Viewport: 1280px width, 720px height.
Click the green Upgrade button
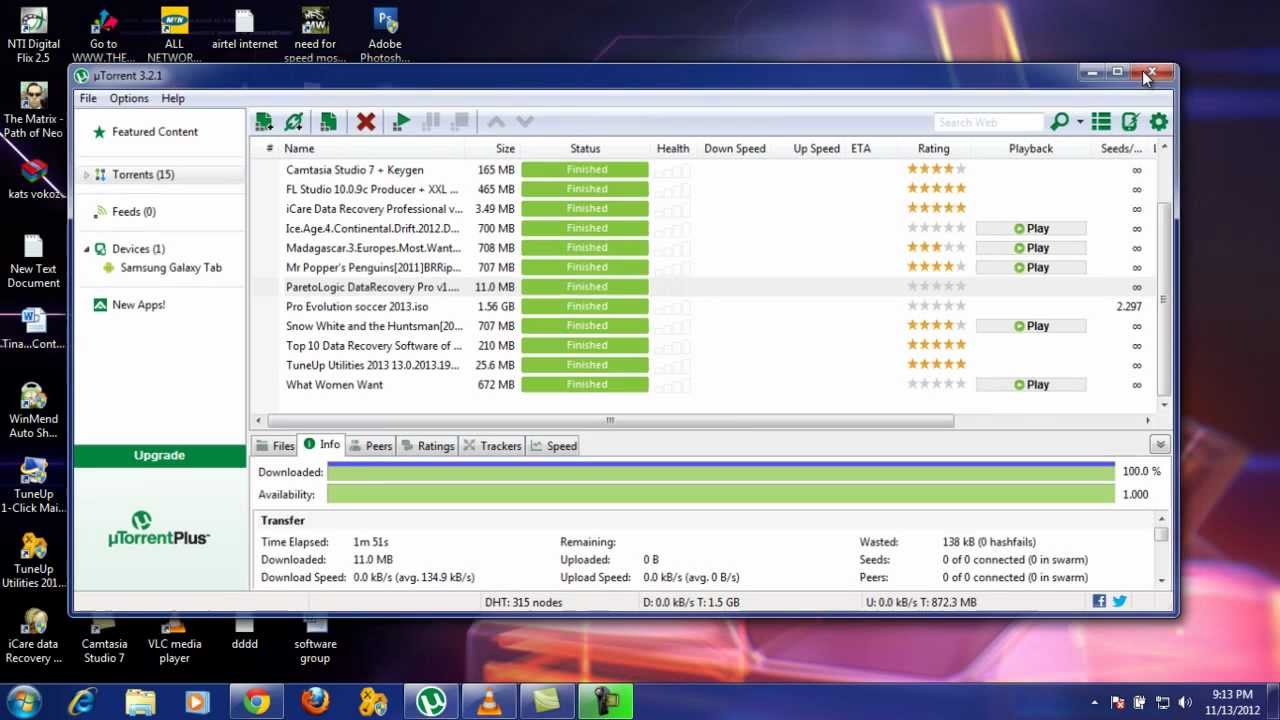click(159, 456)
